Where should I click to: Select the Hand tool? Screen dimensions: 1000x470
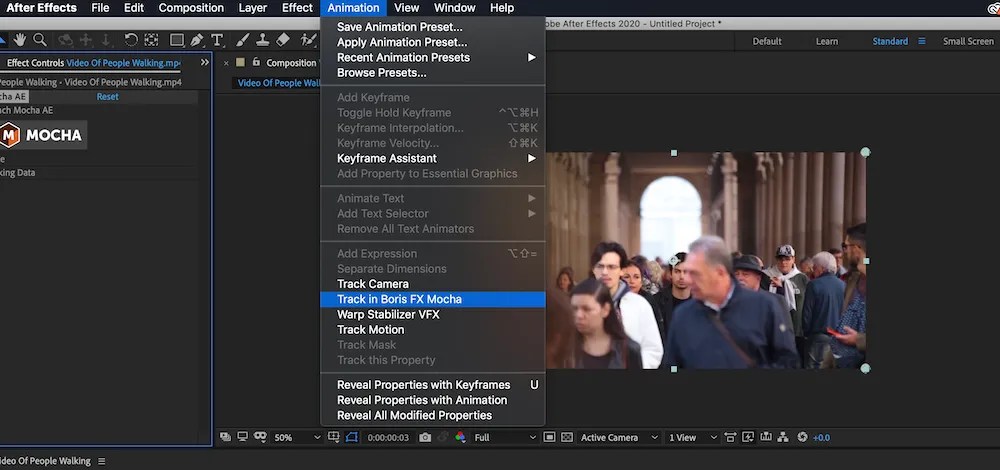pyautogui.click(x=20, y=40)
